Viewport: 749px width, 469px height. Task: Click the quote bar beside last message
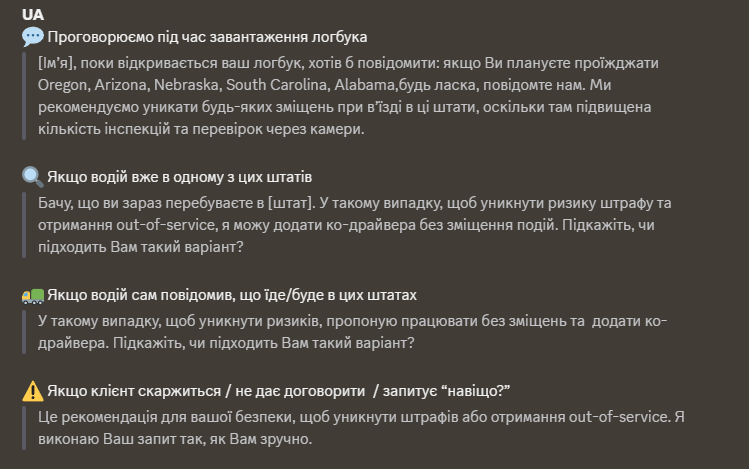coord(24,428)
